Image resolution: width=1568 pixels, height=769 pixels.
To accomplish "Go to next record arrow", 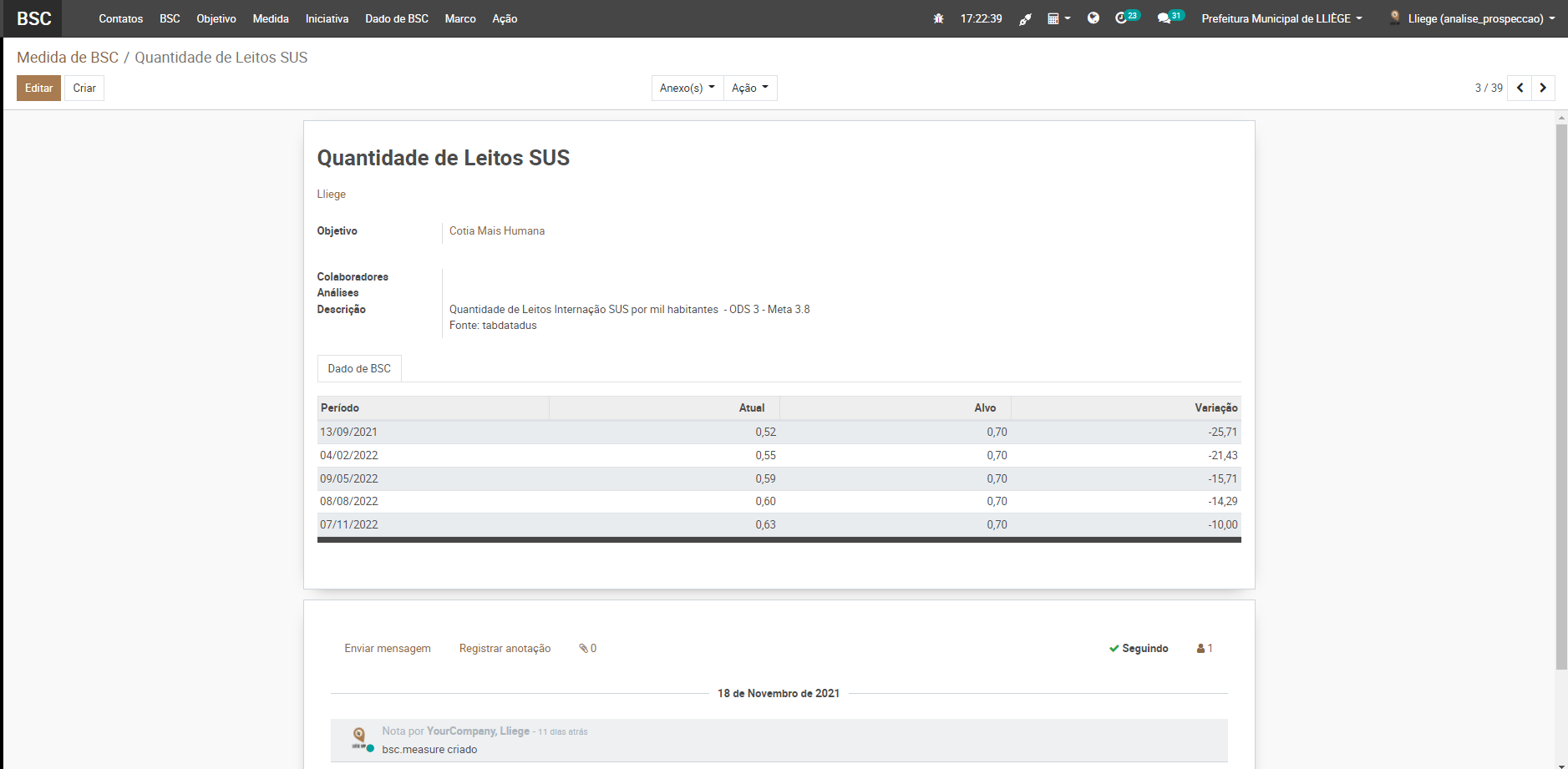I will [x=1543, y=88].
